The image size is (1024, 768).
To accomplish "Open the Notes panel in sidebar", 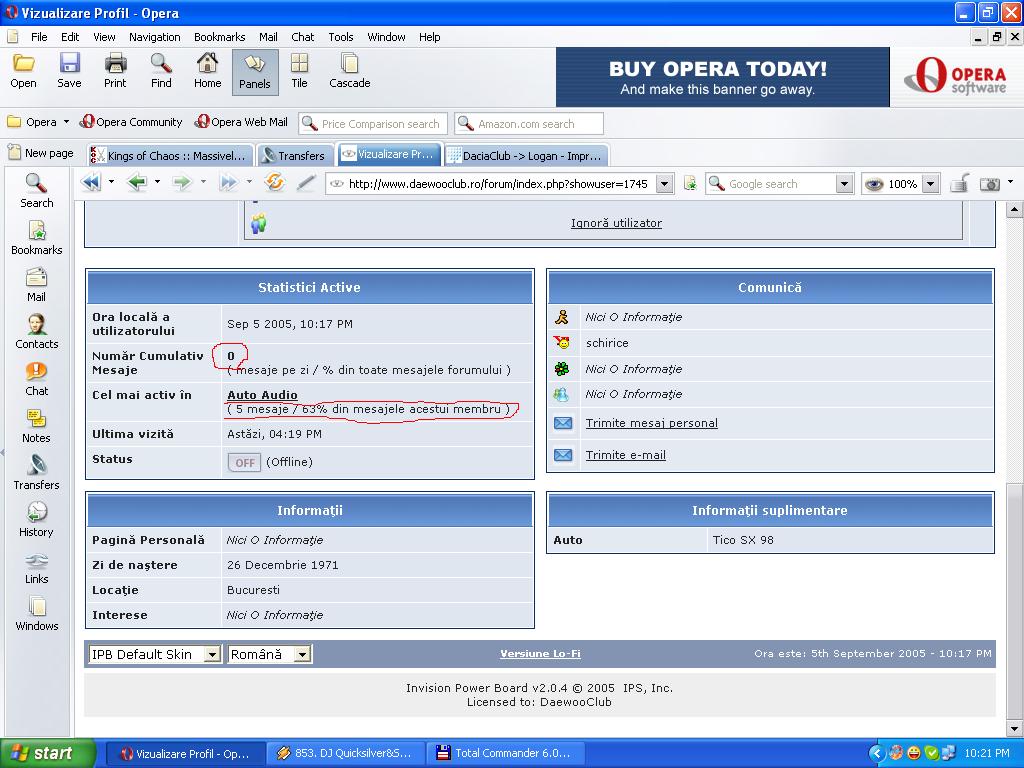I will 37,426.
